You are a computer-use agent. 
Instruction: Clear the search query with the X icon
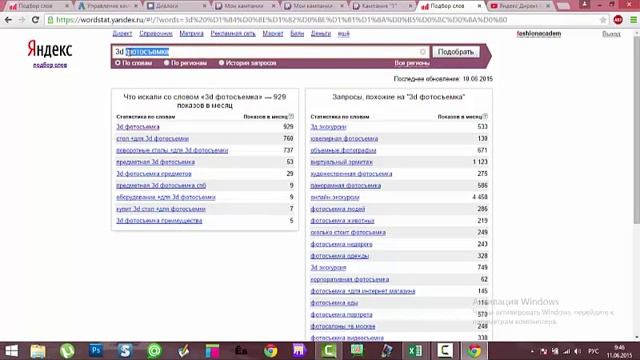pyautogui.click(x=423, y=52)
